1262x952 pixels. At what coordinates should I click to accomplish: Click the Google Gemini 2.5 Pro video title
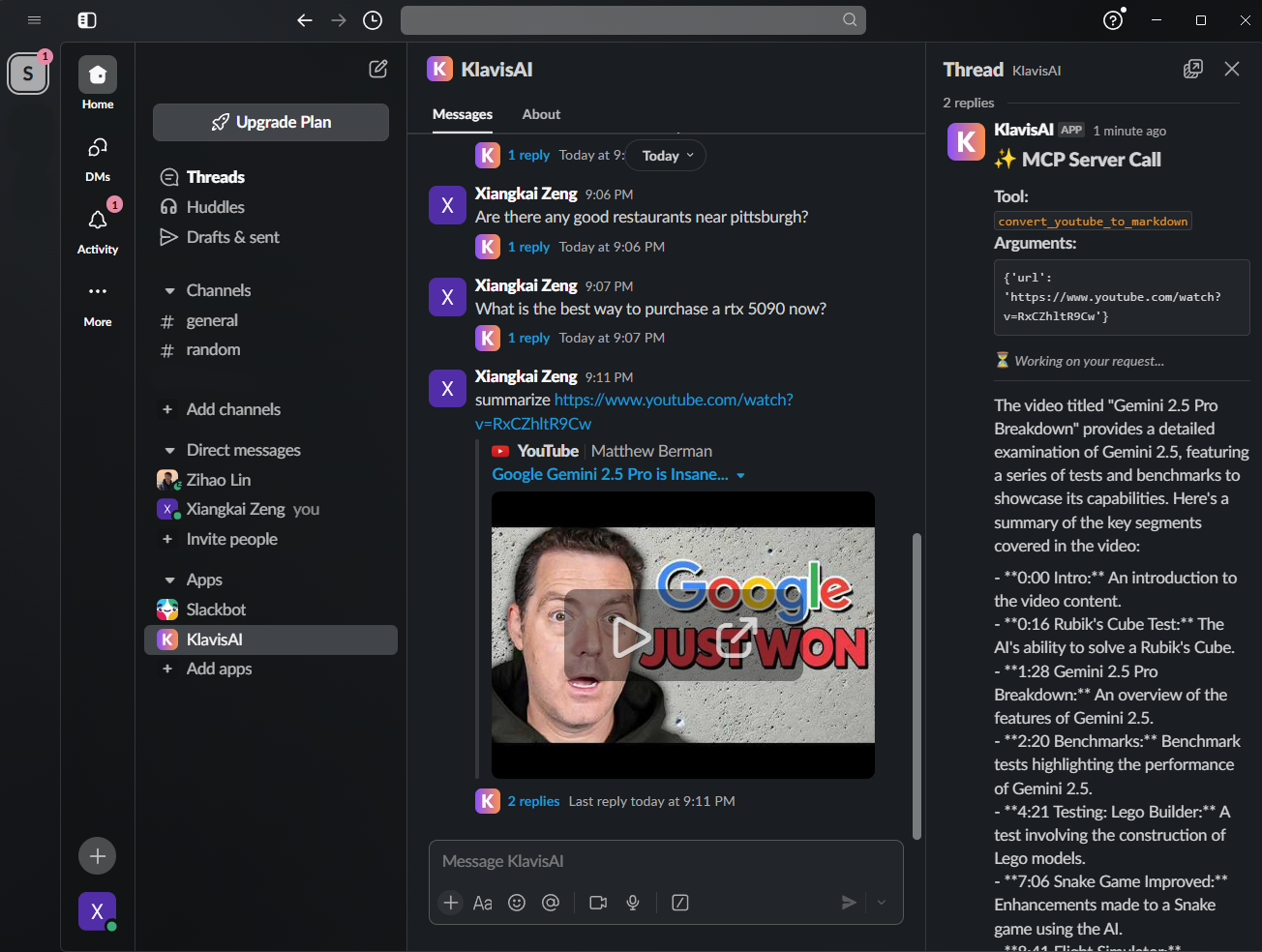click(x=610, y=474)
